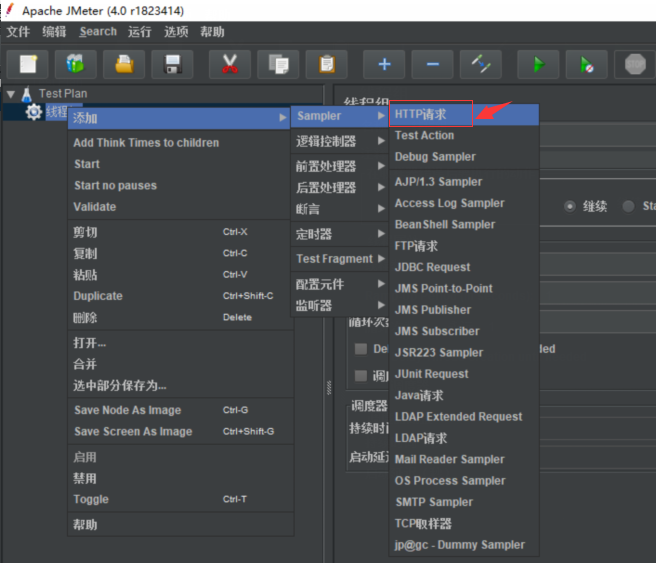Viewport: 656px width, 563px height.
Task: Click the Thread Group gear icon
Action: [34, 112]
